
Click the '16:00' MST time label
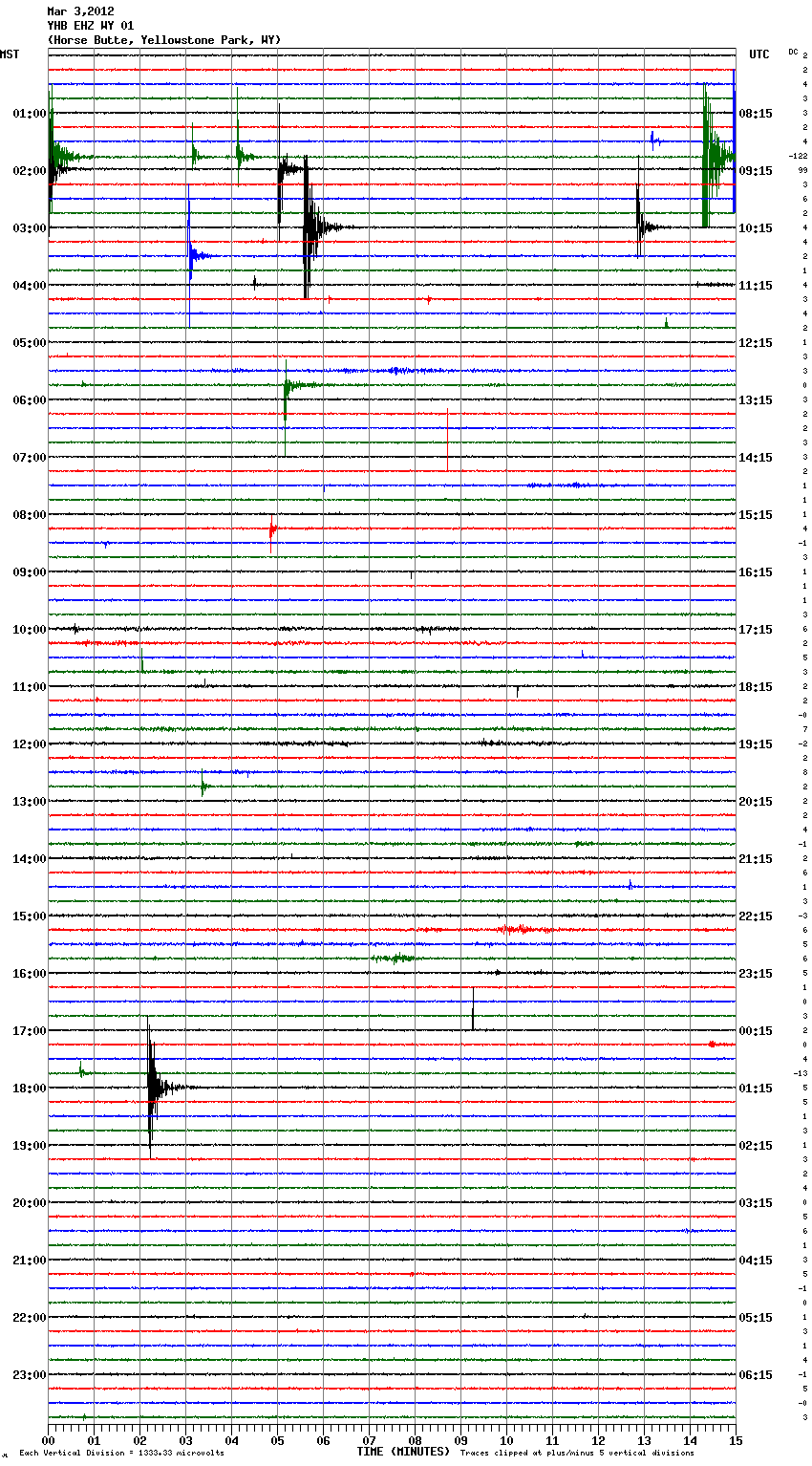pyautogui.click(x=30, y=974)
